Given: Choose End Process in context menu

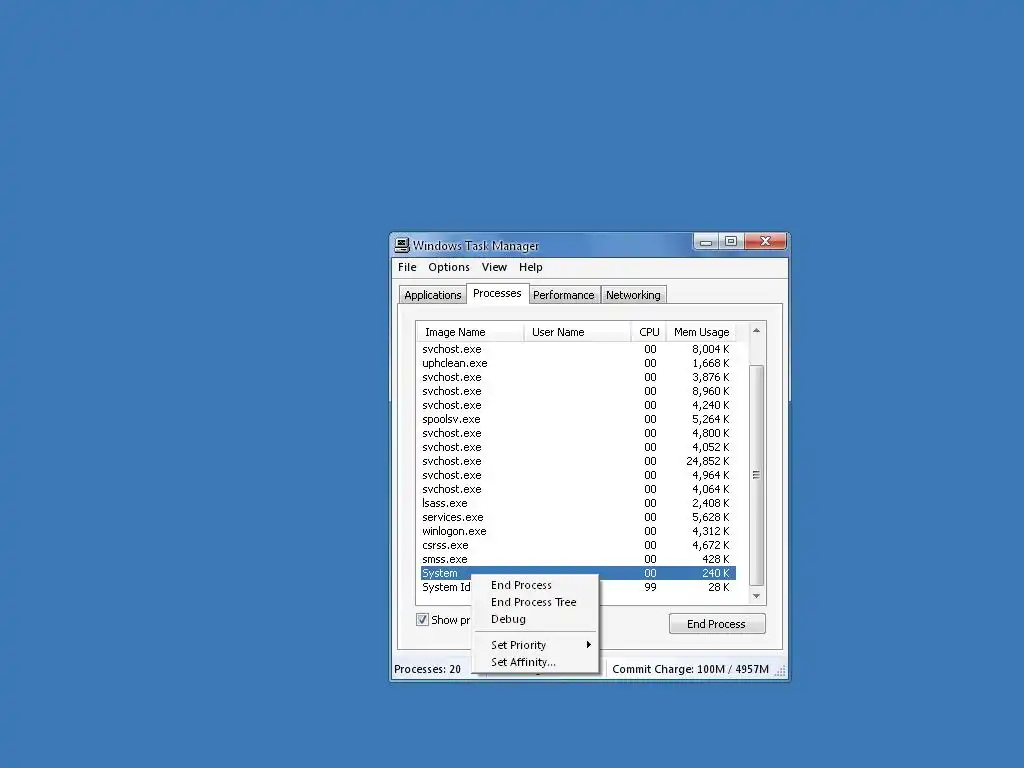Looking at the screenshot, I should [534, 585].
